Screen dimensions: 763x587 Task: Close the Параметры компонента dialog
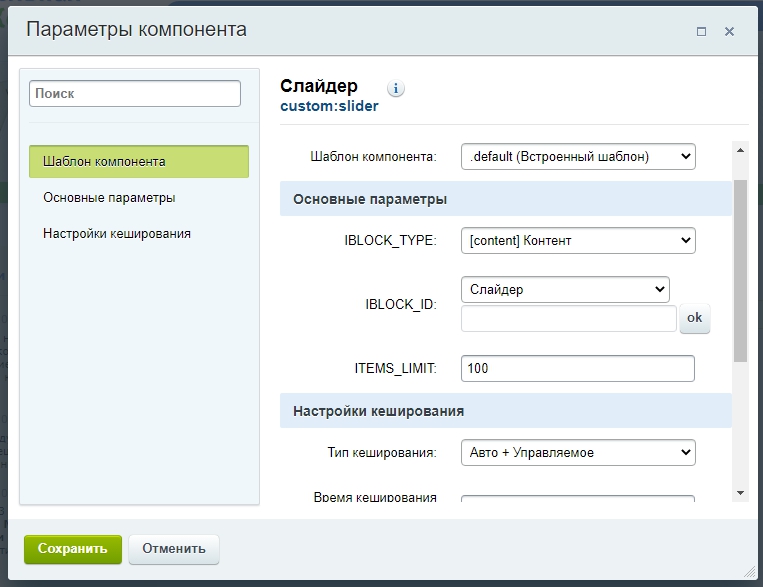[729, 32]
